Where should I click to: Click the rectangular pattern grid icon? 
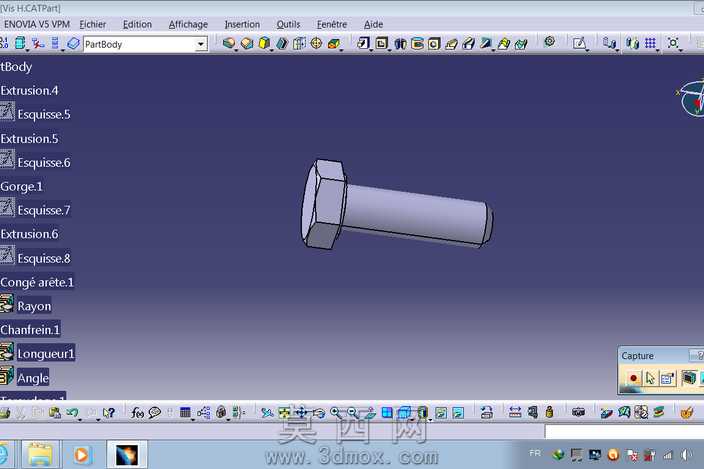coord(650,43)
